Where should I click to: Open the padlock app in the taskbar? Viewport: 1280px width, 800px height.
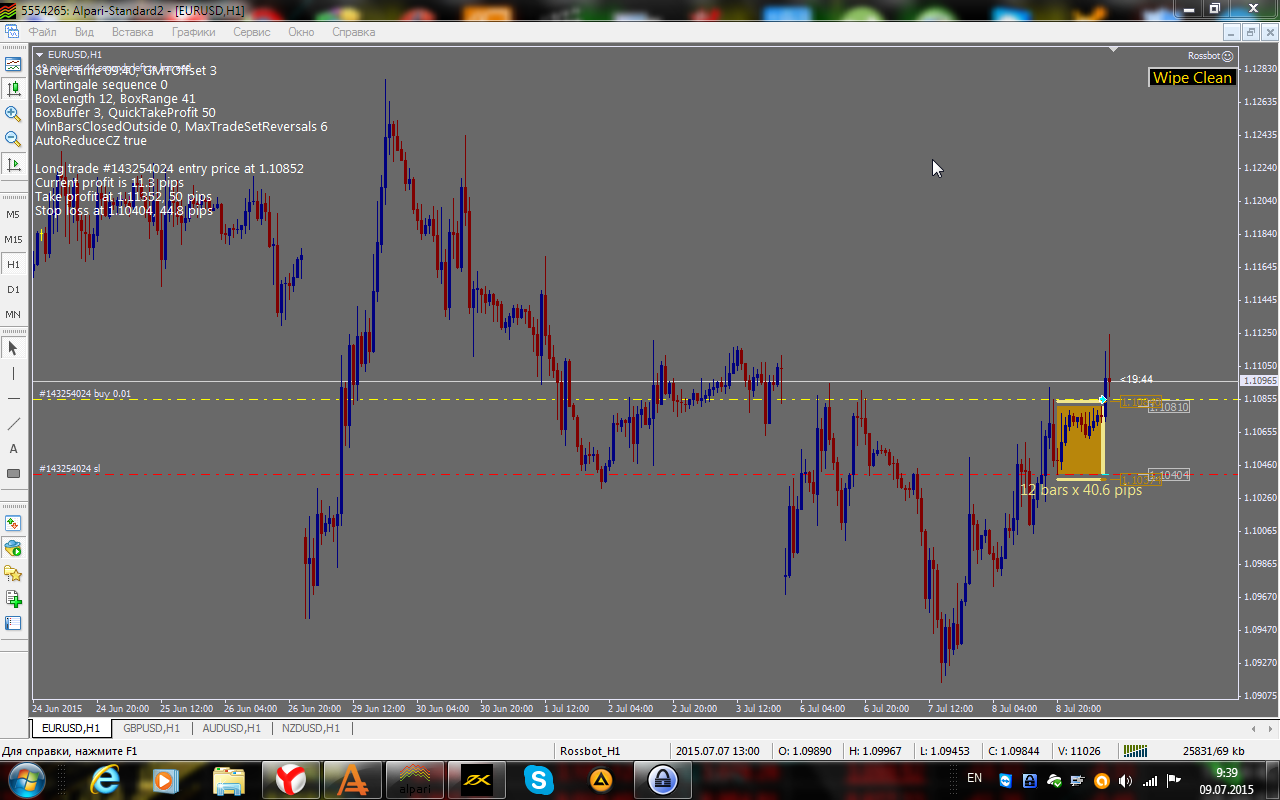pos(662,779)
